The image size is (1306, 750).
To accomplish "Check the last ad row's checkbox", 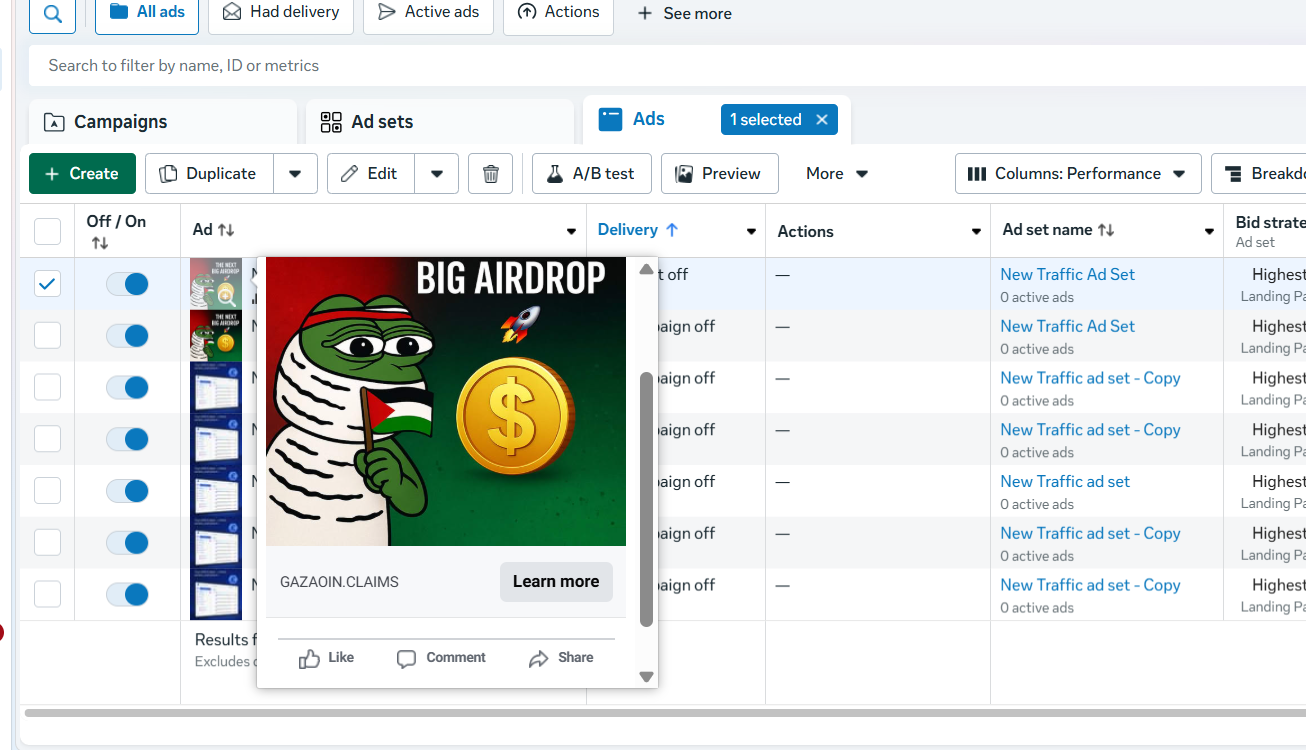I will coord(47,595).
